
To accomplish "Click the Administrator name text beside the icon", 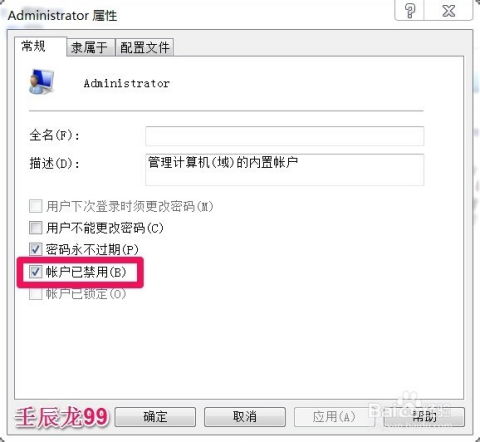I will point(127,83).
